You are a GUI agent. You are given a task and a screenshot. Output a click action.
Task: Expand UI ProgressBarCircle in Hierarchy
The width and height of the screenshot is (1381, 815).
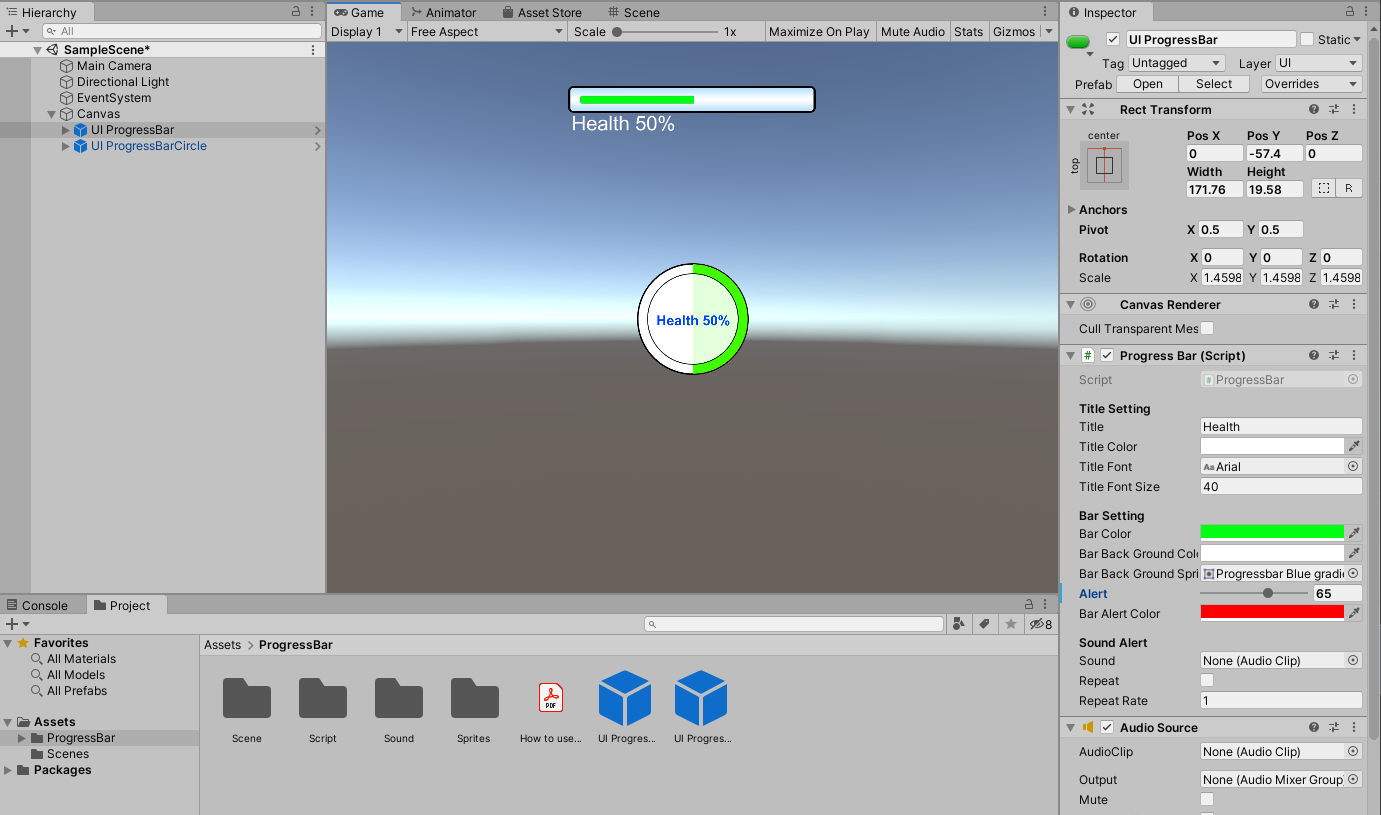(66, 146)
